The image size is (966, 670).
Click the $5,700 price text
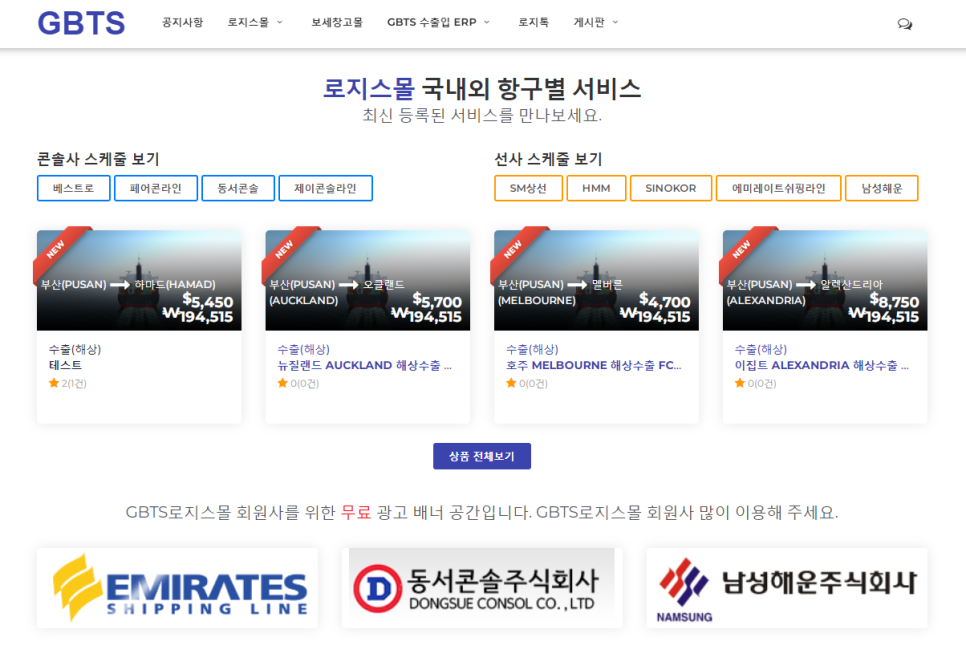click(x=437, y=301)
